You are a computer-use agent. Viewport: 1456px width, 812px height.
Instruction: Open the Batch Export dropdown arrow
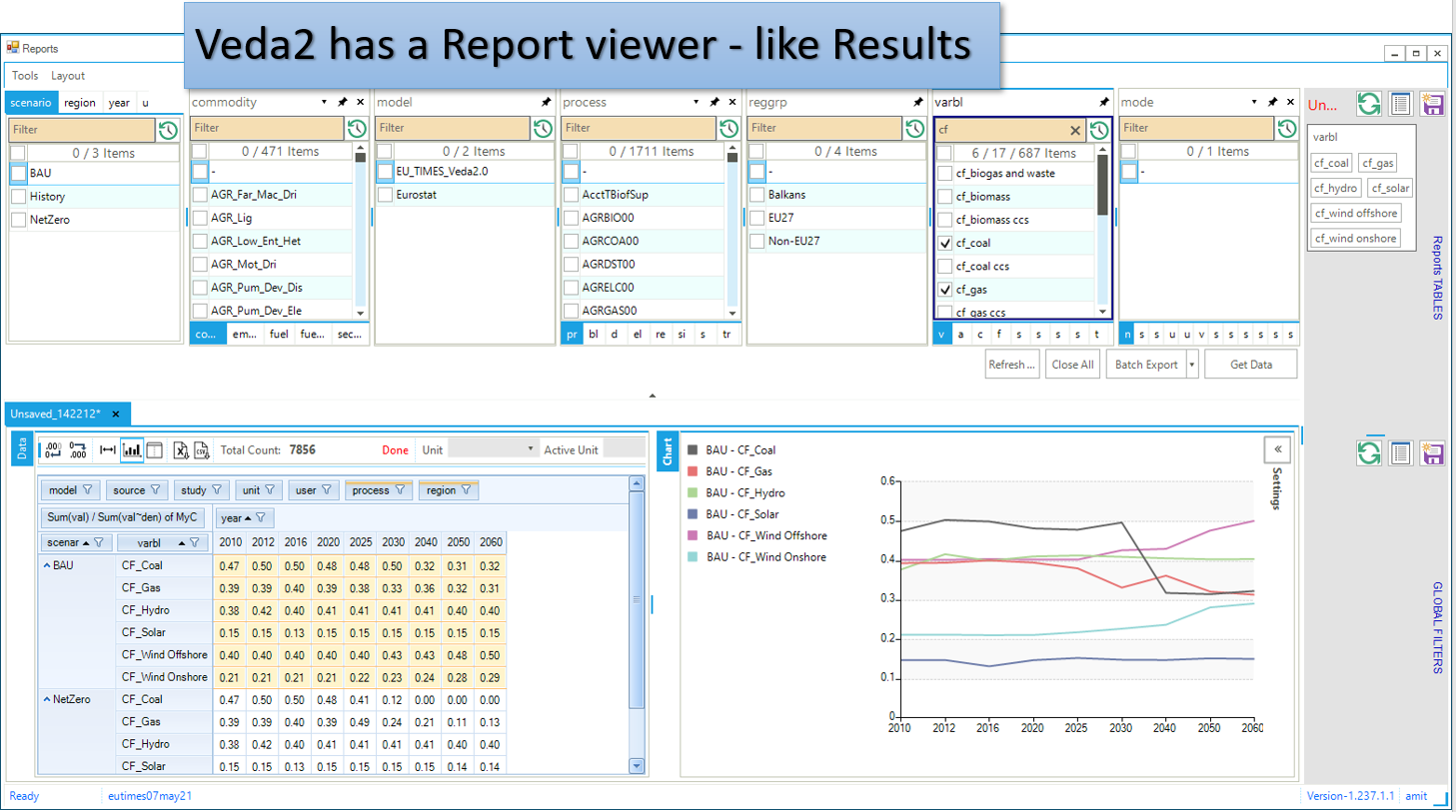[1191, 365]
